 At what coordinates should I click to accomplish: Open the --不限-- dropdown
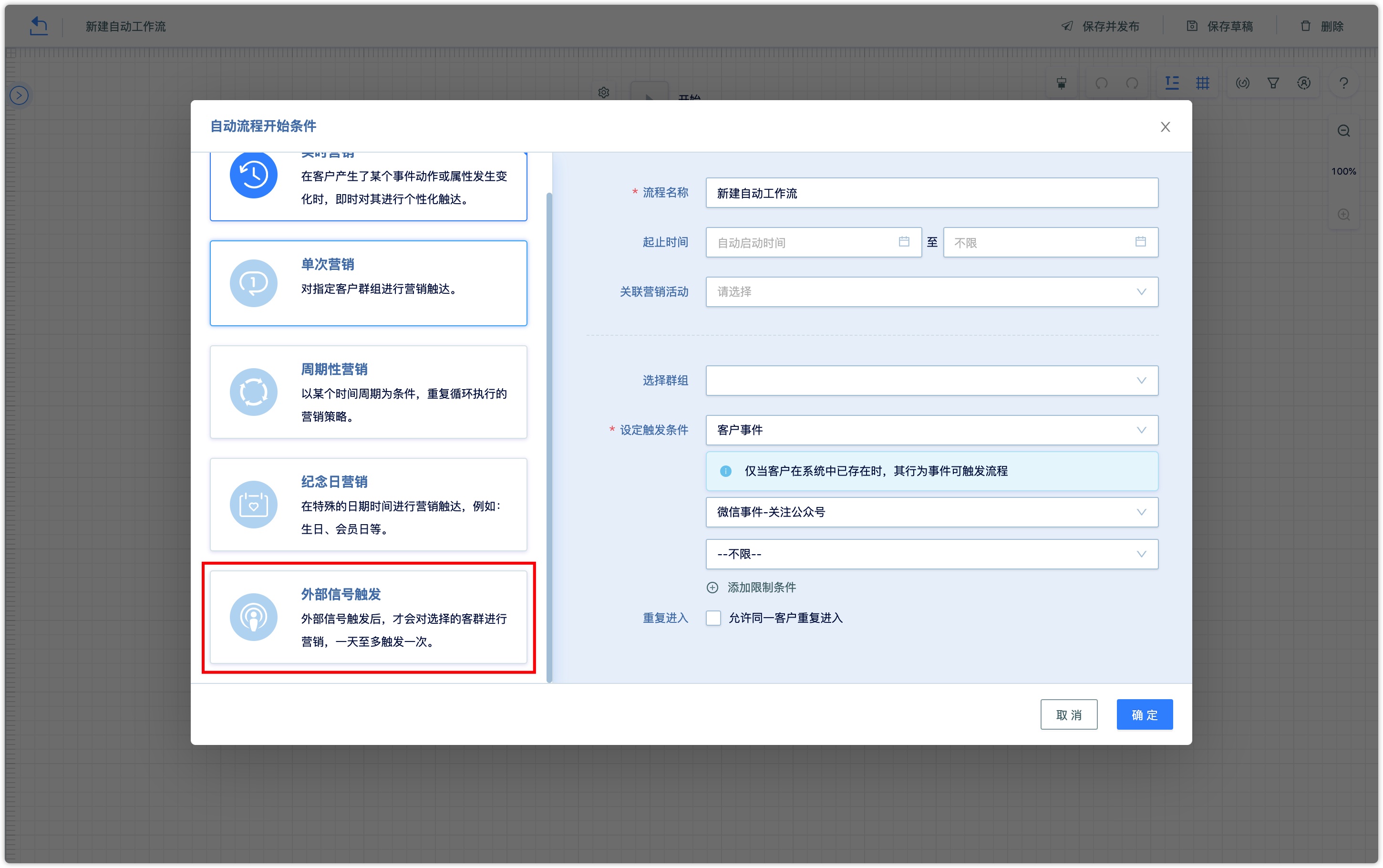click(932, 554)
